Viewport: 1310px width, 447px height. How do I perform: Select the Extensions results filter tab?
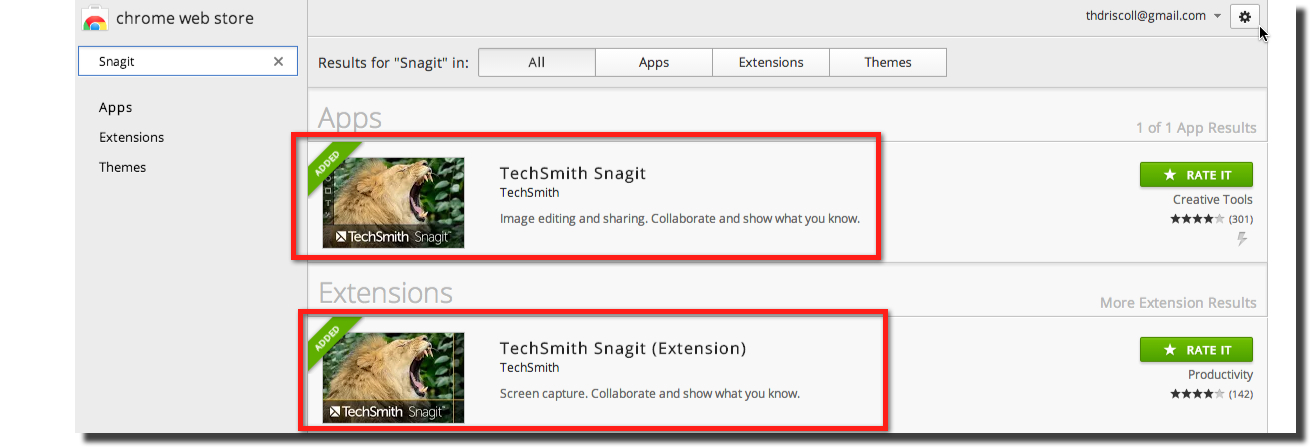(771, 62)
